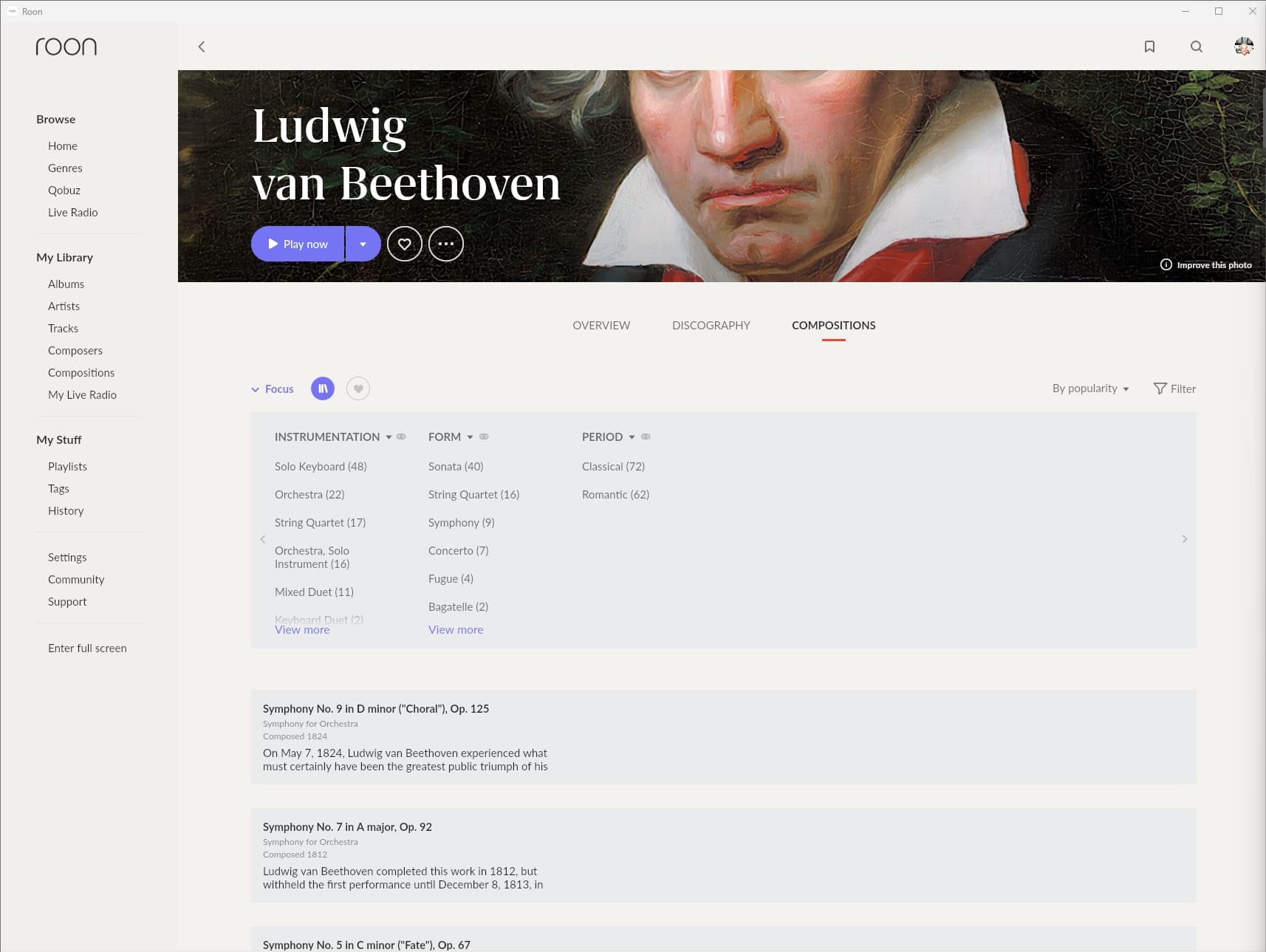Image resolution: width=1266 pixels, height=952 pixels.
Task: Switch to the Discography tab
Action: pos(711,325)
